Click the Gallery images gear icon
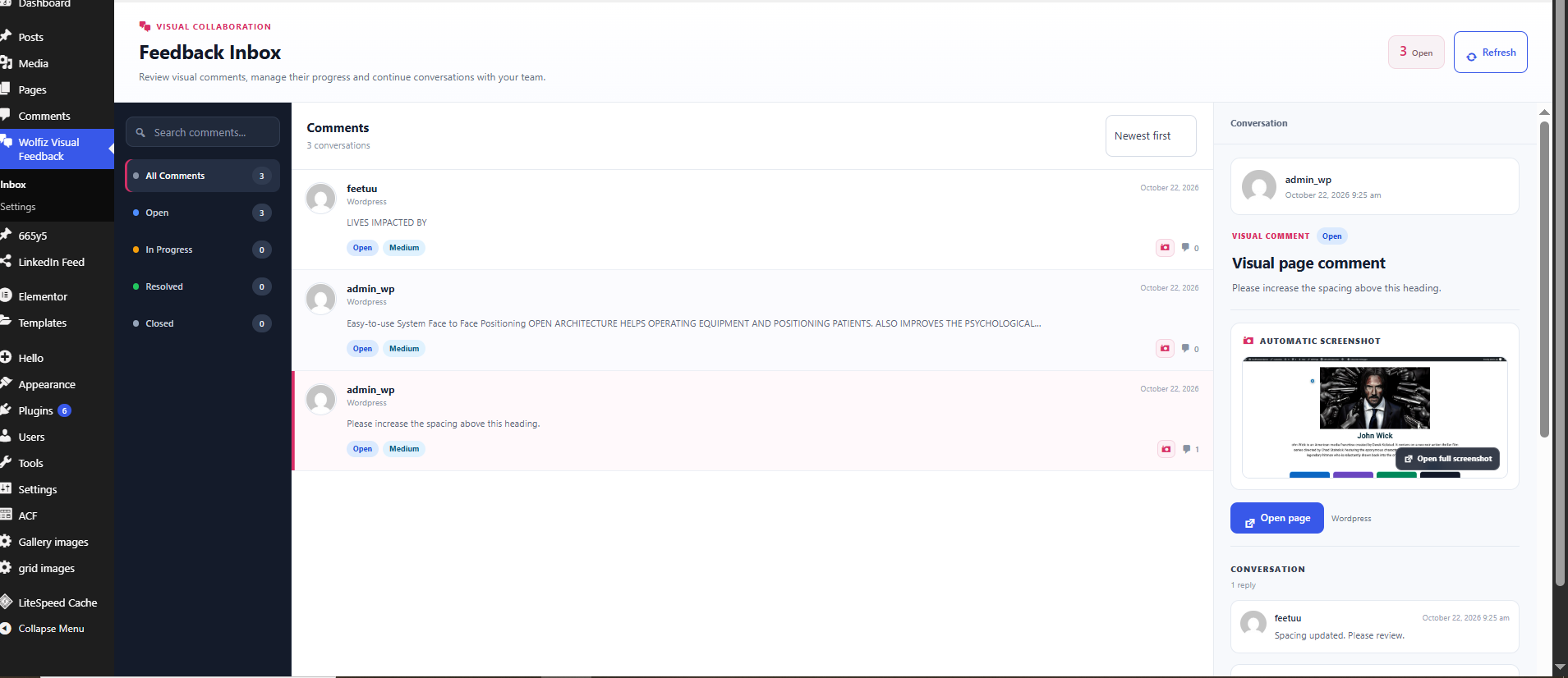Viewport: 1568px width, 678px height. [x=6, y=541]
